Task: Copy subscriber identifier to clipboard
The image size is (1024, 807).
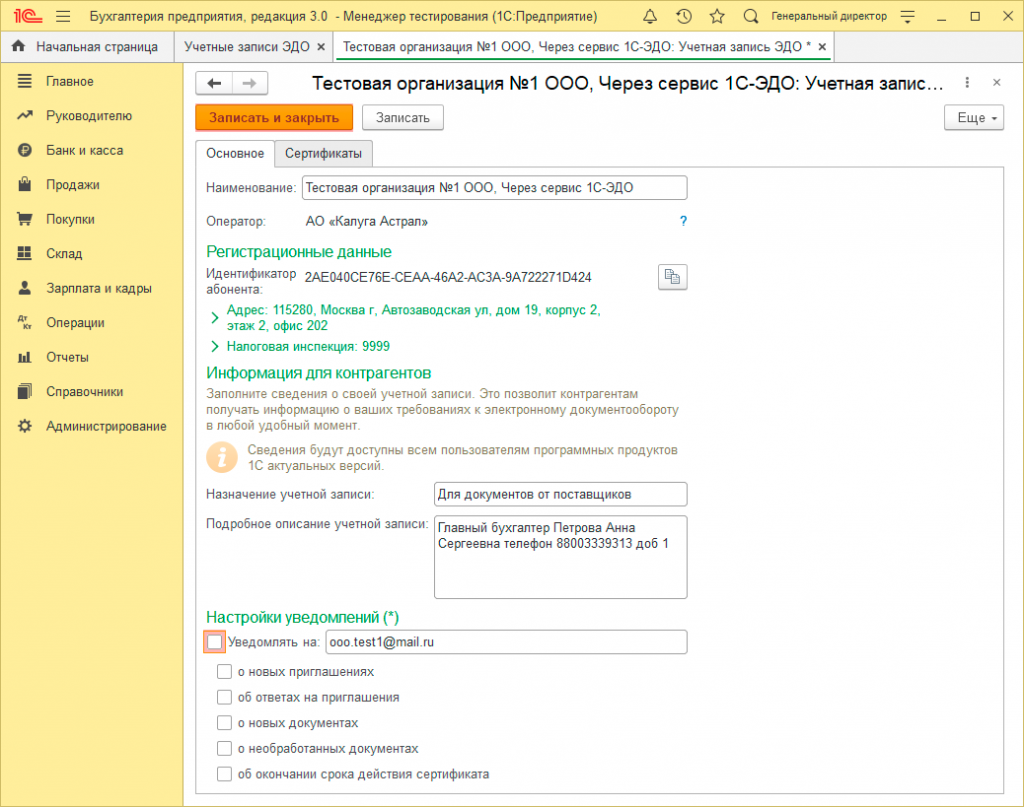Action: pos(672,277)
